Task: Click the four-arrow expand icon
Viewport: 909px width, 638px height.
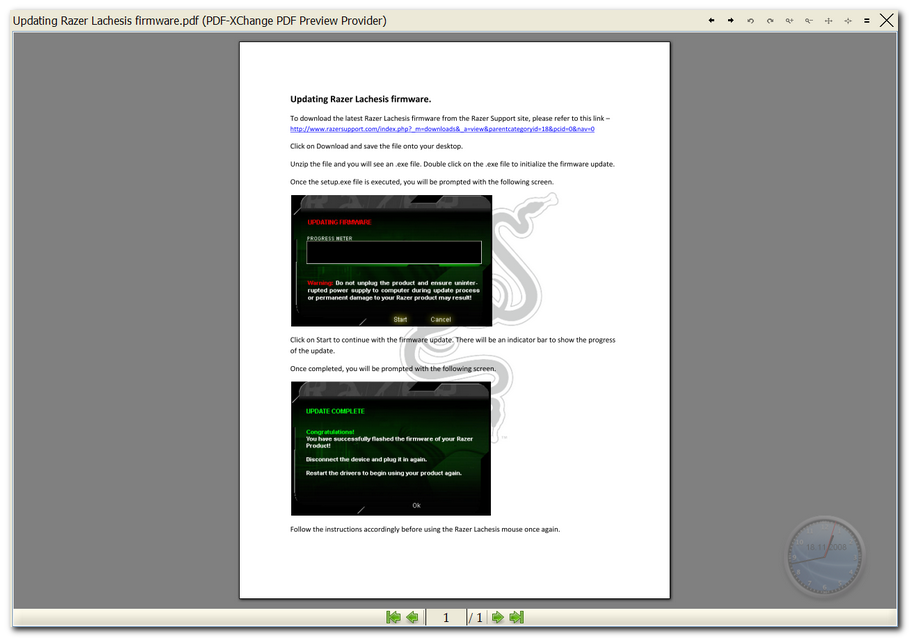Action: click(828, 20)
